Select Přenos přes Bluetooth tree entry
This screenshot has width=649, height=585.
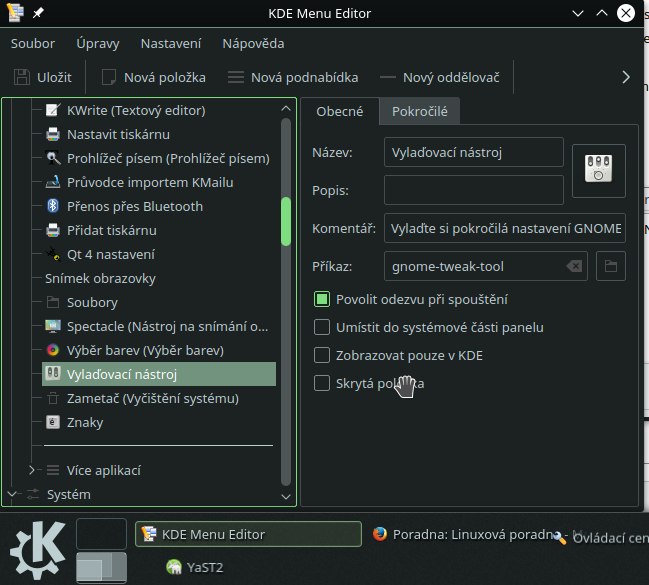point(135,206)
